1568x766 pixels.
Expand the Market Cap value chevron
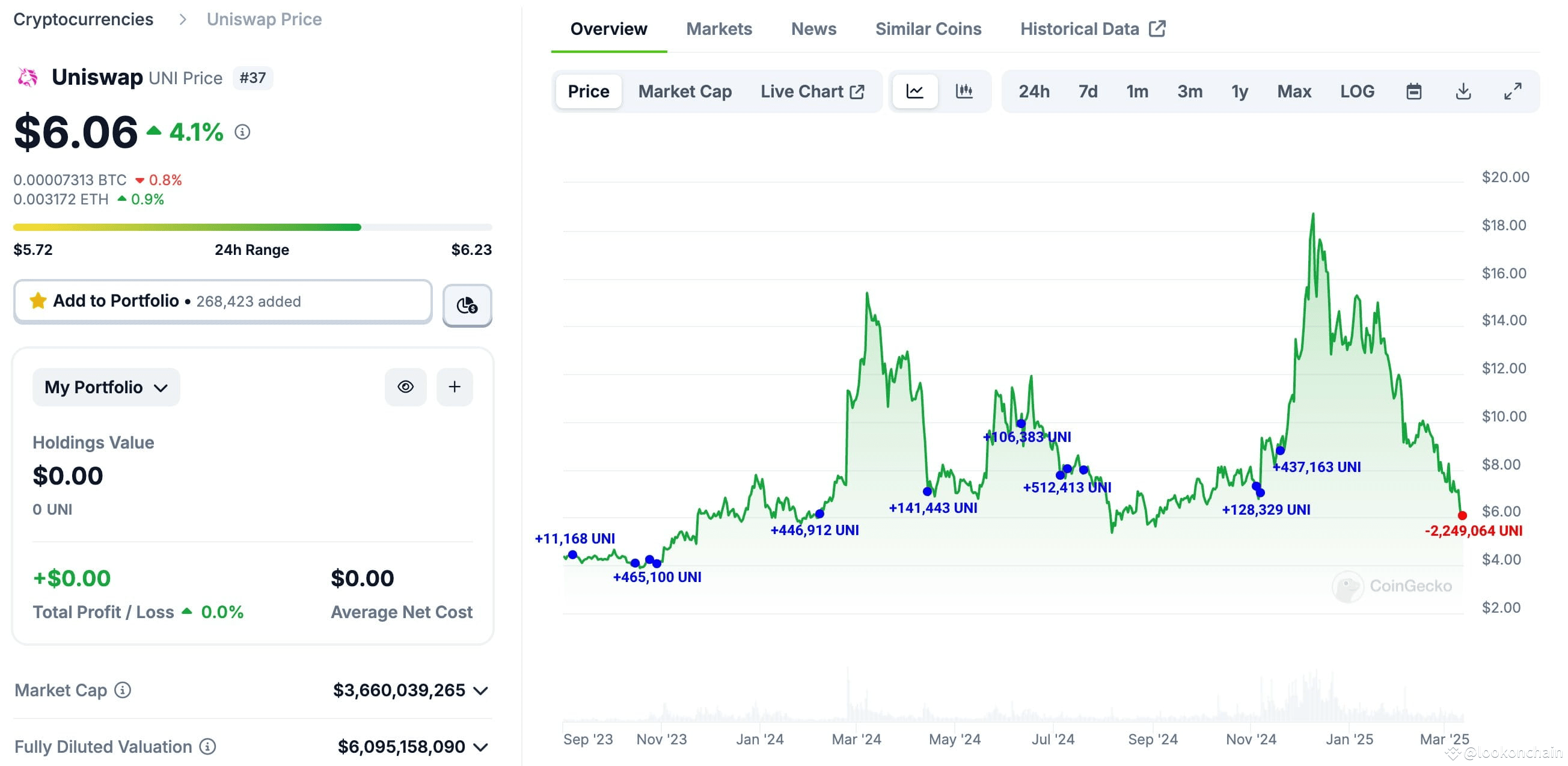coord(481,690)
